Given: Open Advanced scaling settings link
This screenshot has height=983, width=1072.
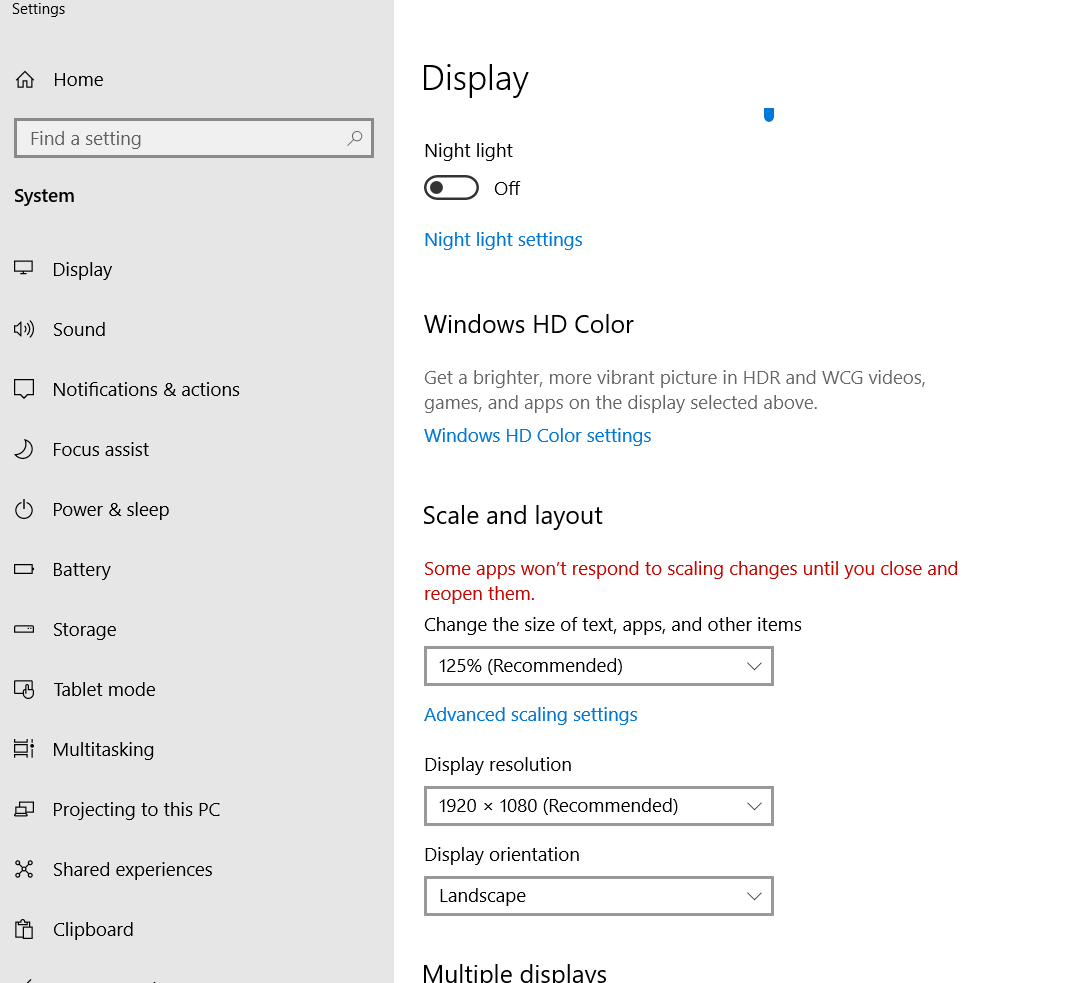Looking at the screenshot, I should 530,715.
